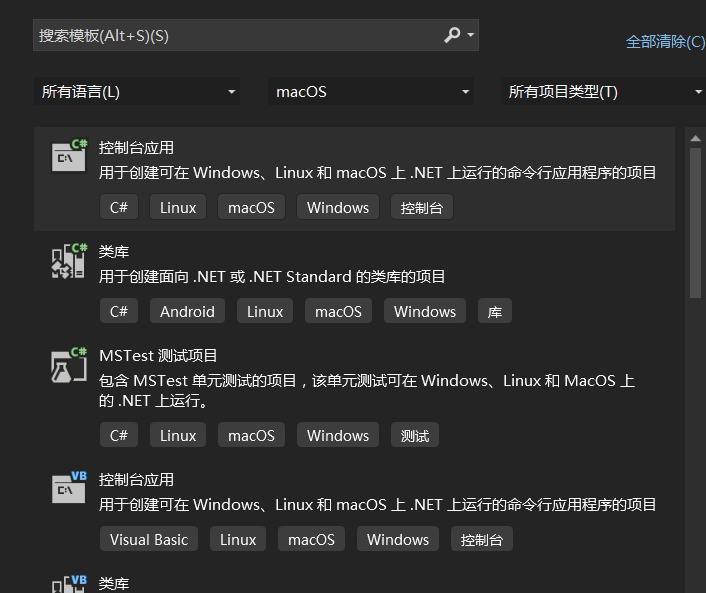This screenshot has height=593, width=706.
Task: Click macOS tag under VB 控制台应用
Action: click(x=311, y=539)
